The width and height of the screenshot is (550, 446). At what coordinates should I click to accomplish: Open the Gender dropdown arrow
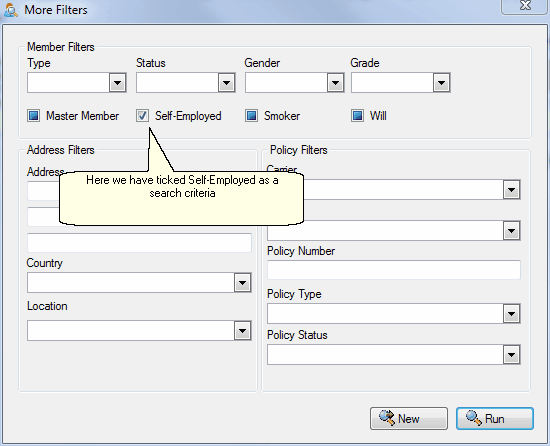pos(335,83)
